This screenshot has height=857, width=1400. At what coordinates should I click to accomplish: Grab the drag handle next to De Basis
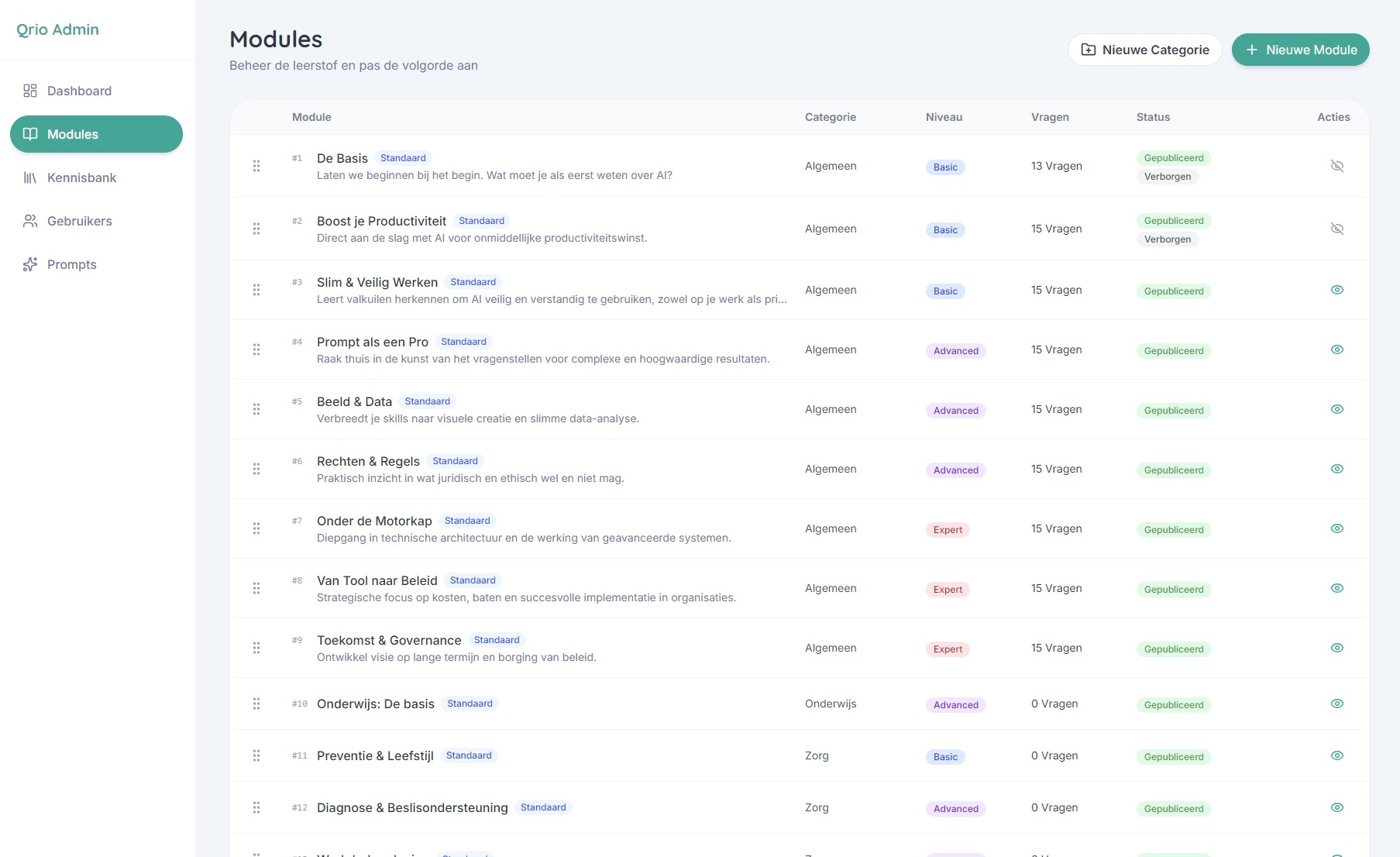pyautogui.click(x=256, y=166)
